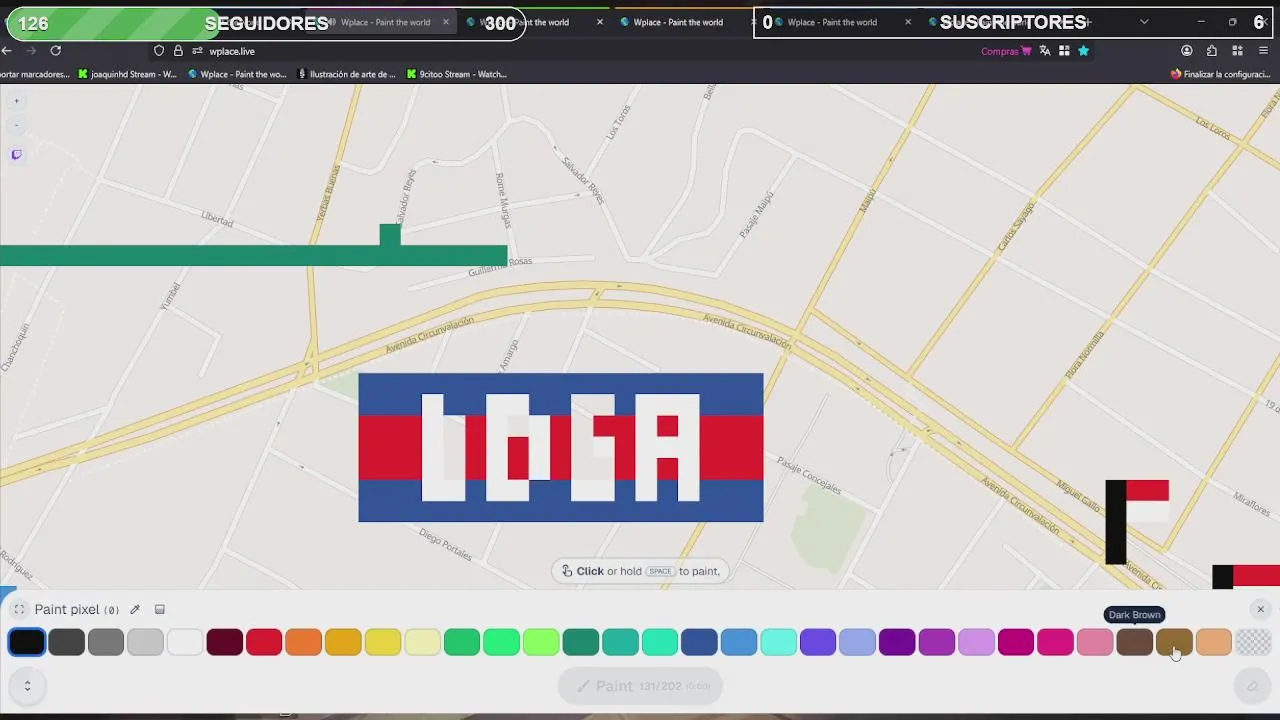Viewport: 1280px width, 720px height.
Task: Select the pale yellow color swatch
Action: pyautogui.click(x=422, y=642)
